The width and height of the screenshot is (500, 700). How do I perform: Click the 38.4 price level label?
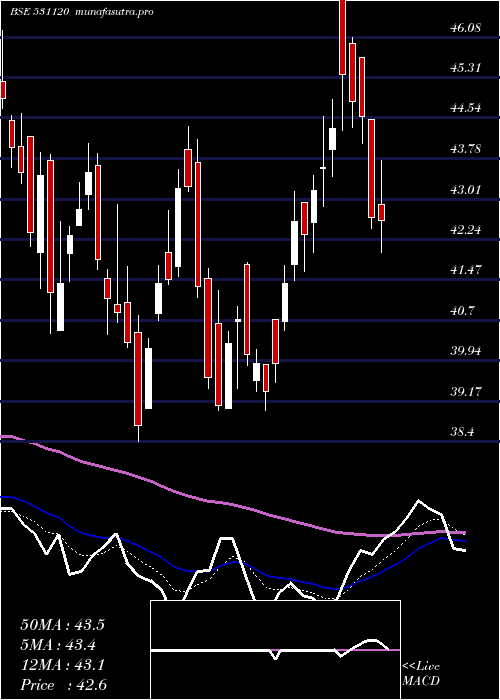pos(462,432)
